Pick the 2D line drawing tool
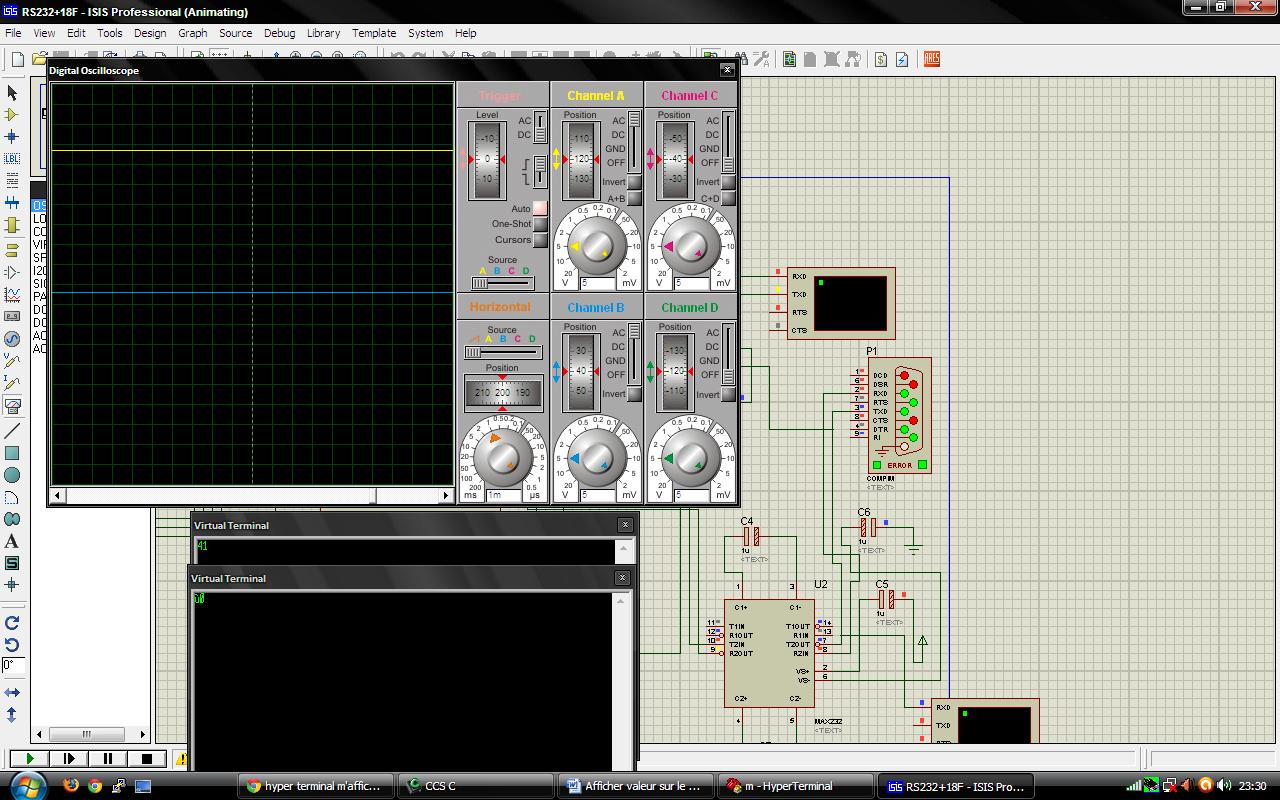 (12, 431)
